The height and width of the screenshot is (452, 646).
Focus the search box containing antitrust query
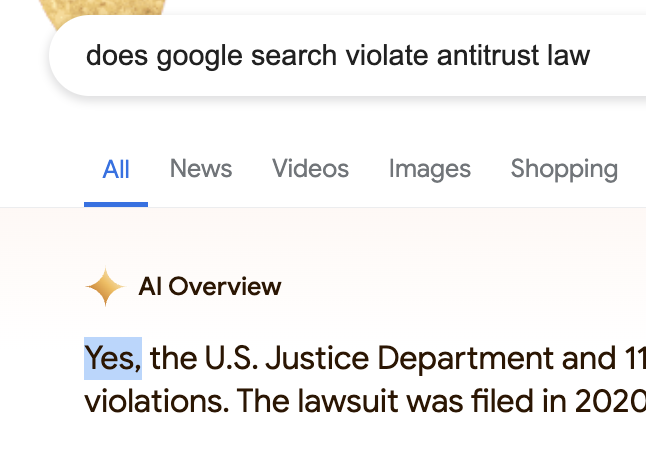(x=347, y=56)
